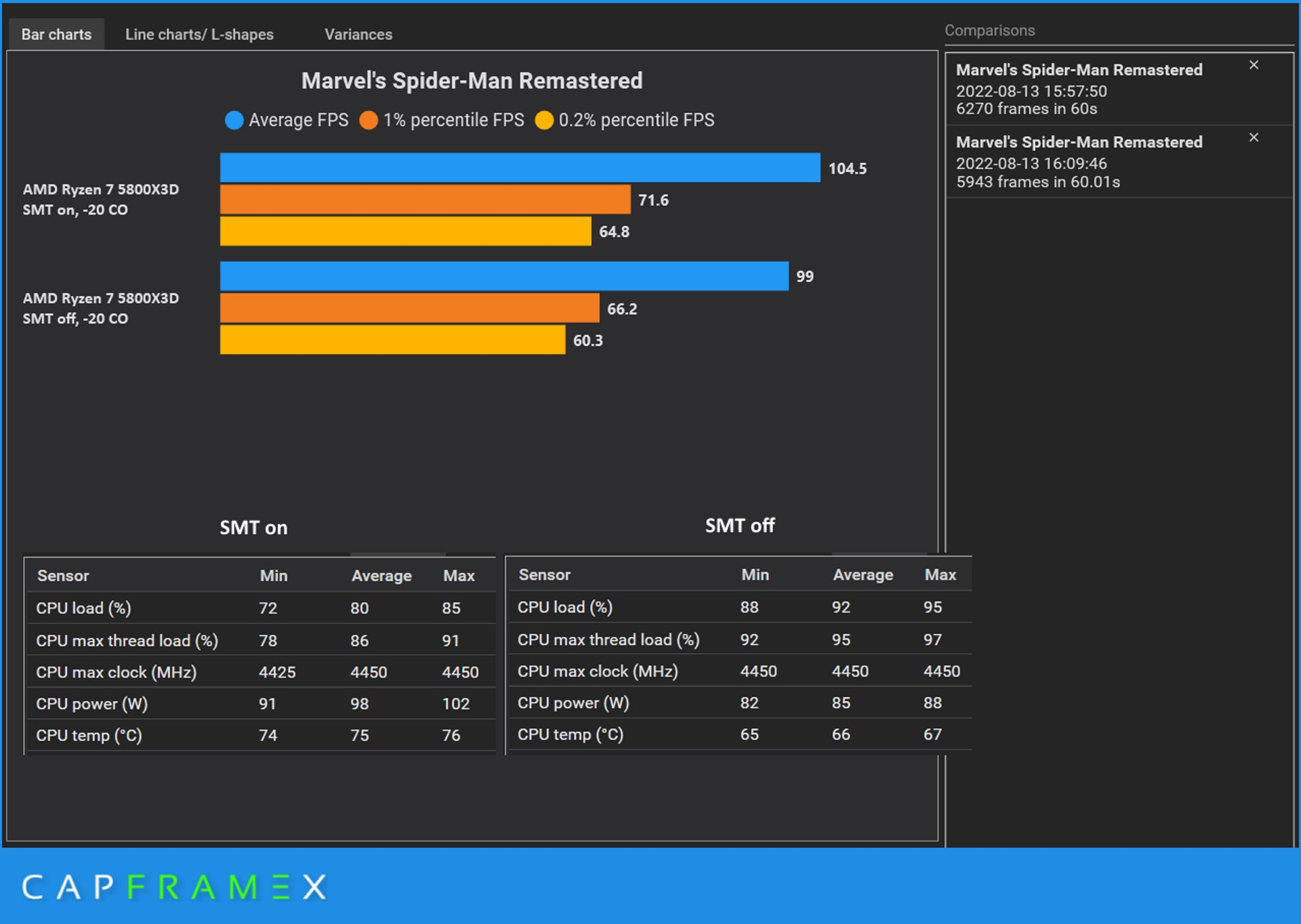Click the 104.5 average FPS blue bar

[x=520, y=168]
